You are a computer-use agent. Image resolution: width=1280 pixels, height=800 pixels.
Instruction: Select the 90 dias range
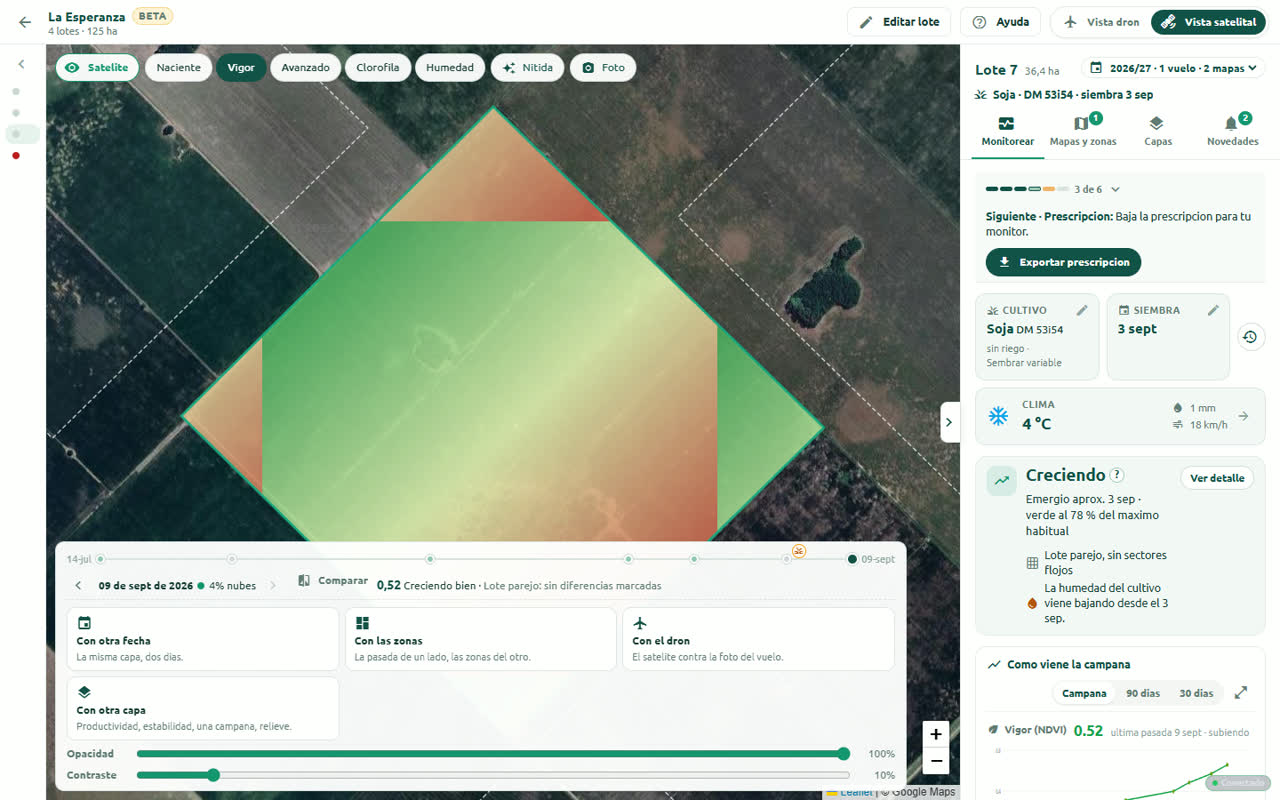pyautogui.click(x=1142, y=693)
